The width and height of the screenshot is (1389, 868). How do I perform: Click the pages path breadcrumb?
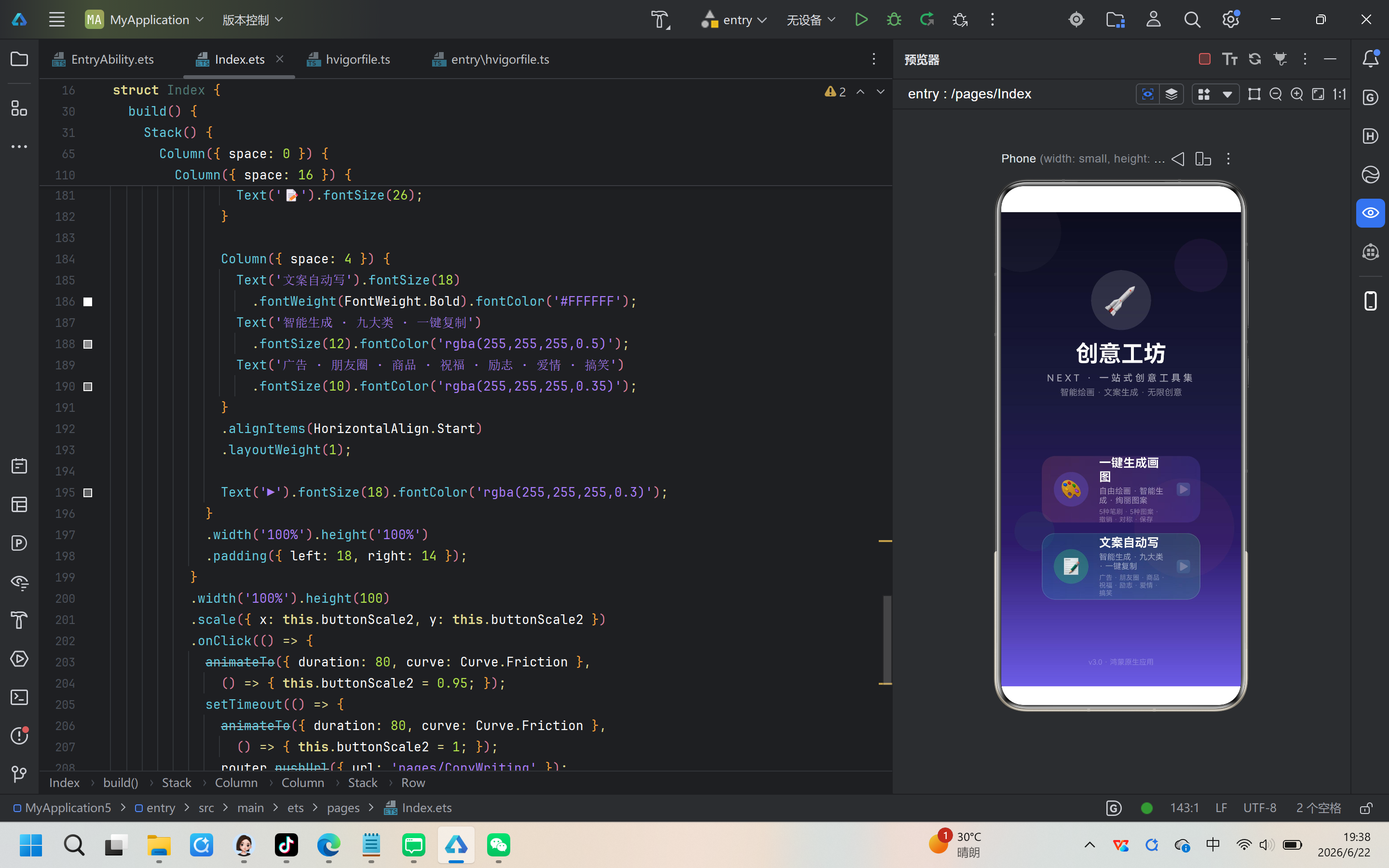point(343,808)
